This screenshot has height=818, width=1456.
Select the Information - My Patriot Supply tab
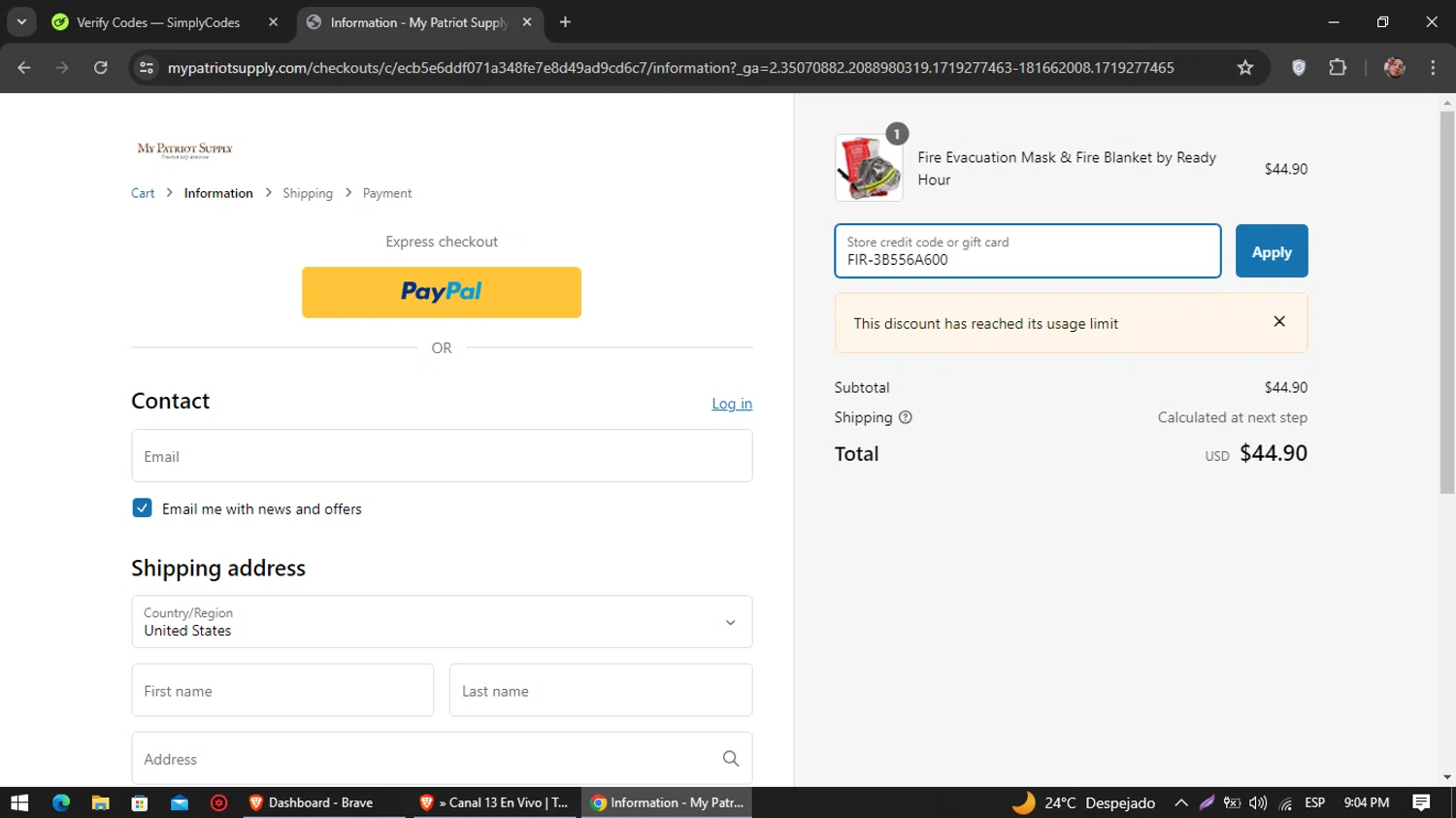point(420,22)
